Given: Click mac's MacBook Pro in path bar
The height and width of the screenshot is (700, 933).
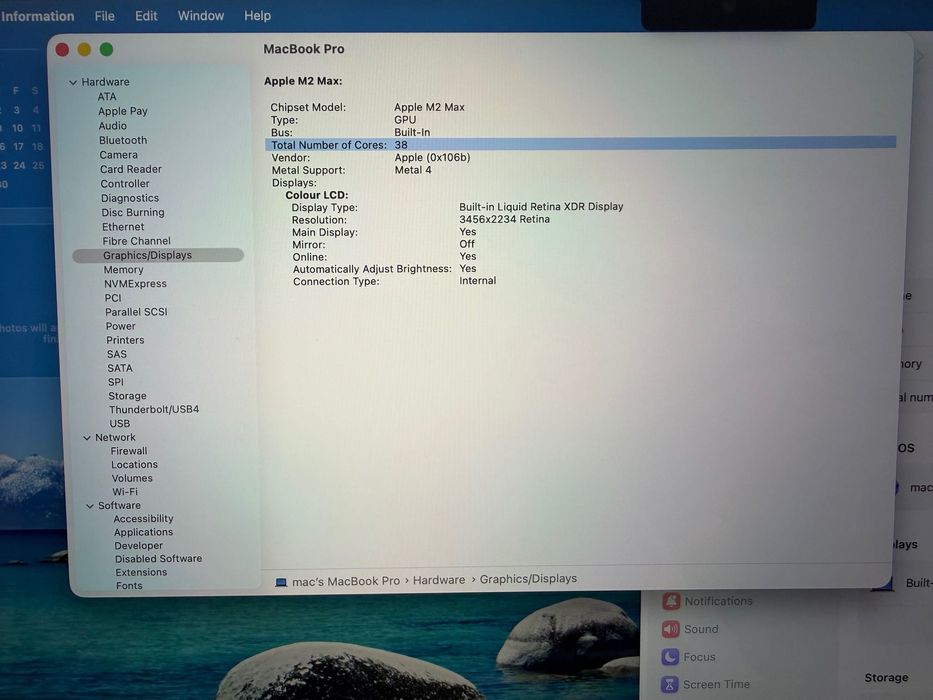Looking at the screenshot, I should 346,582.
